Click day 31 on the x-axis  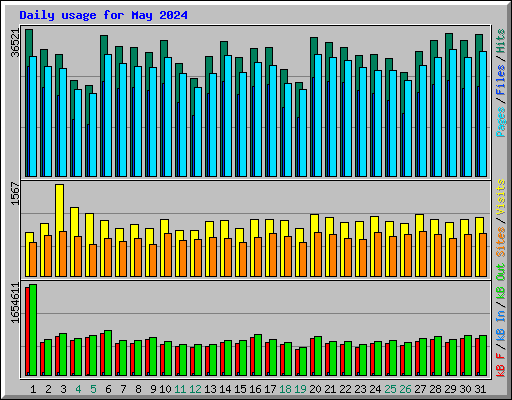pyautogui.click(x=480, y=389)
